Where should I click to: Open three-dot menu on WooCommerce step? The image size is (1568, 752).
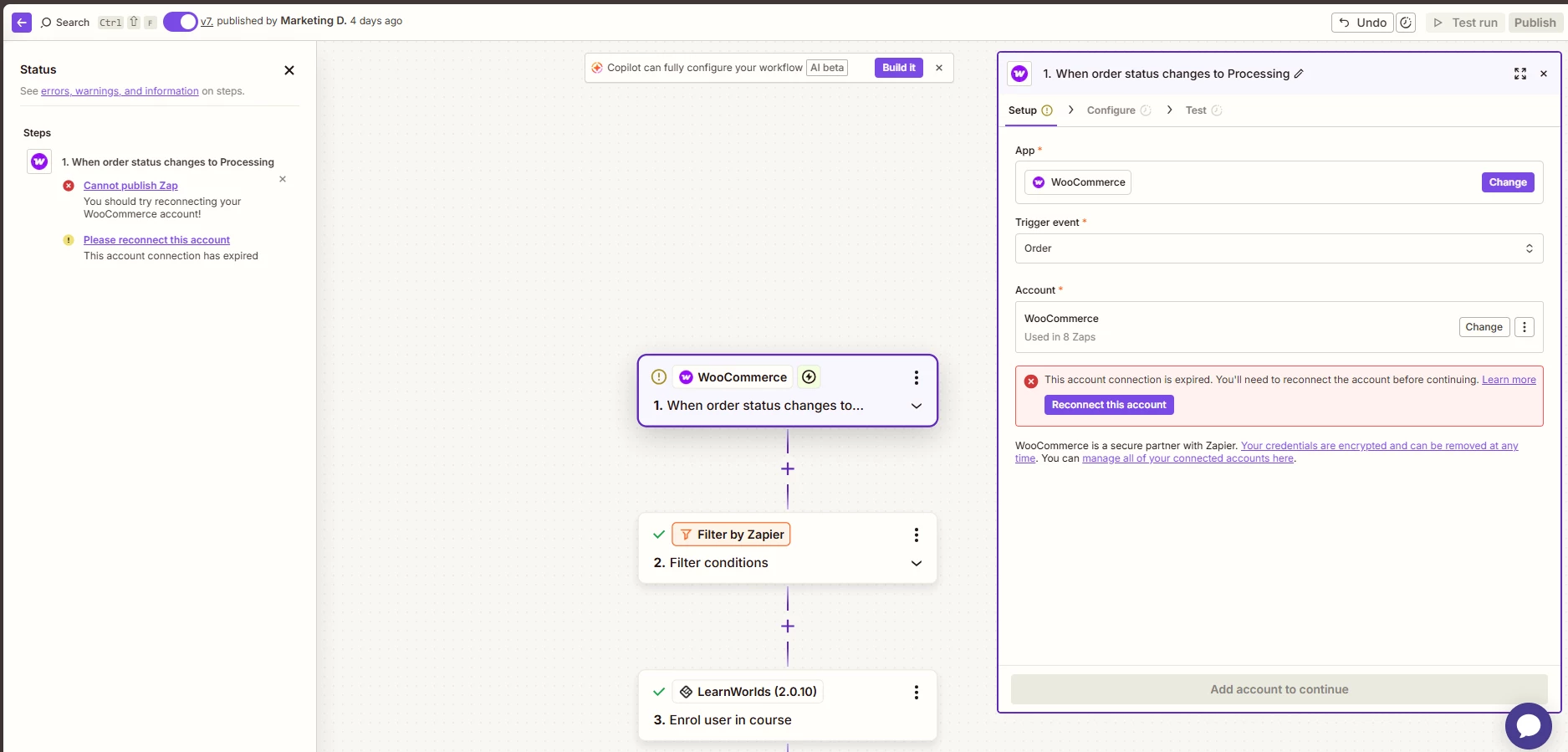pos(917,377)
